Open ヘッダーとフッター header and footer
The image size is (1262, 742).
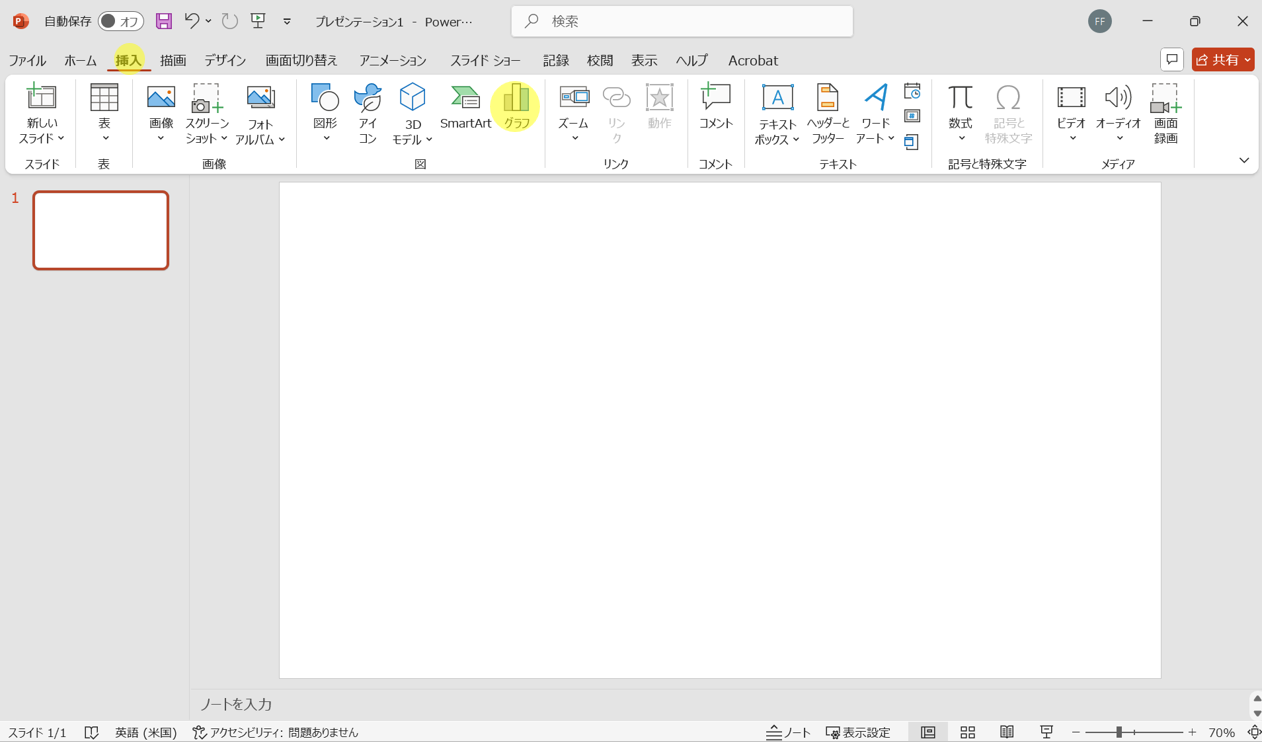point(828,113)
